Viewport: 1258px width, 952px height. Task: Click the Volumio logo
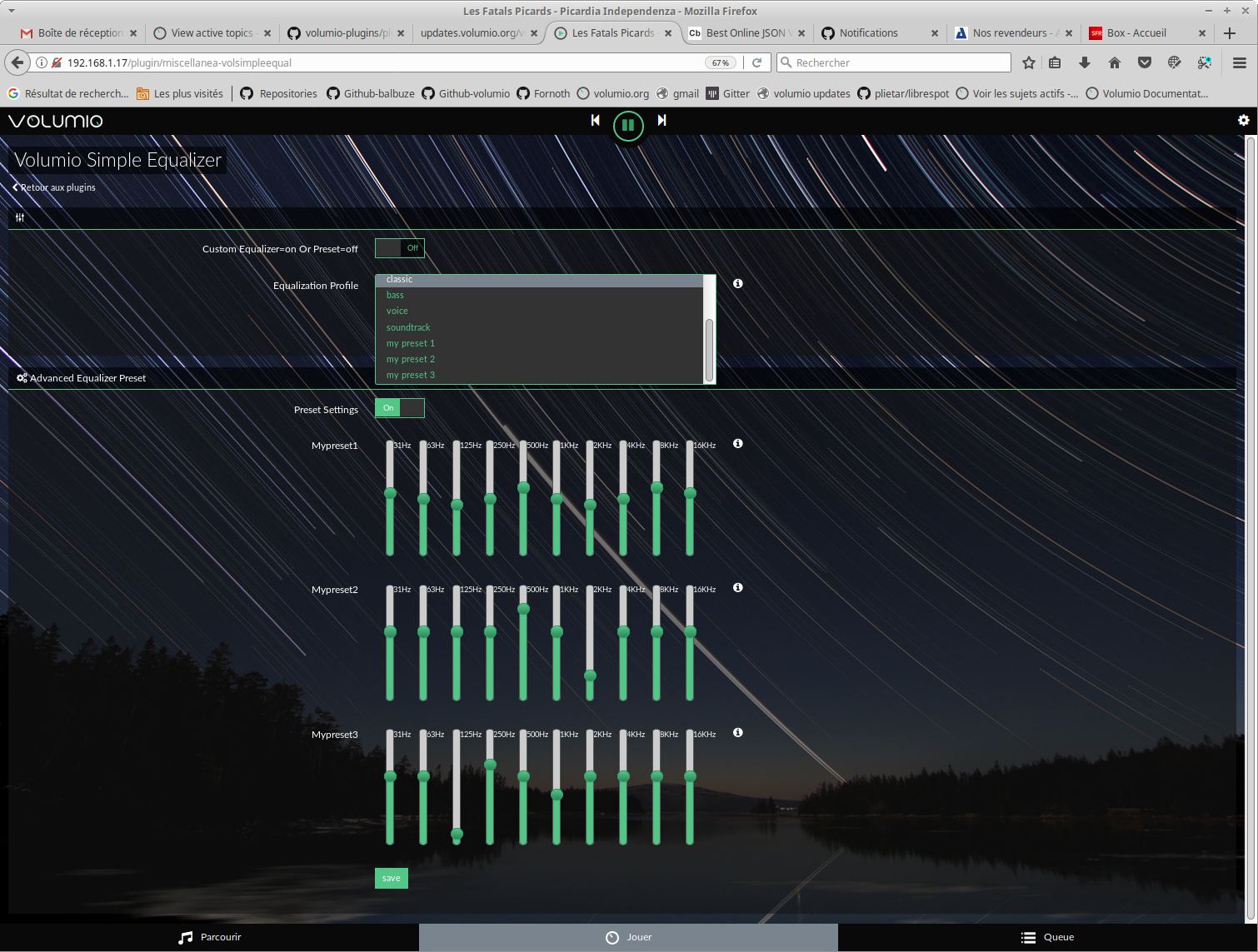pyautogui.click(x=55, y=121)
